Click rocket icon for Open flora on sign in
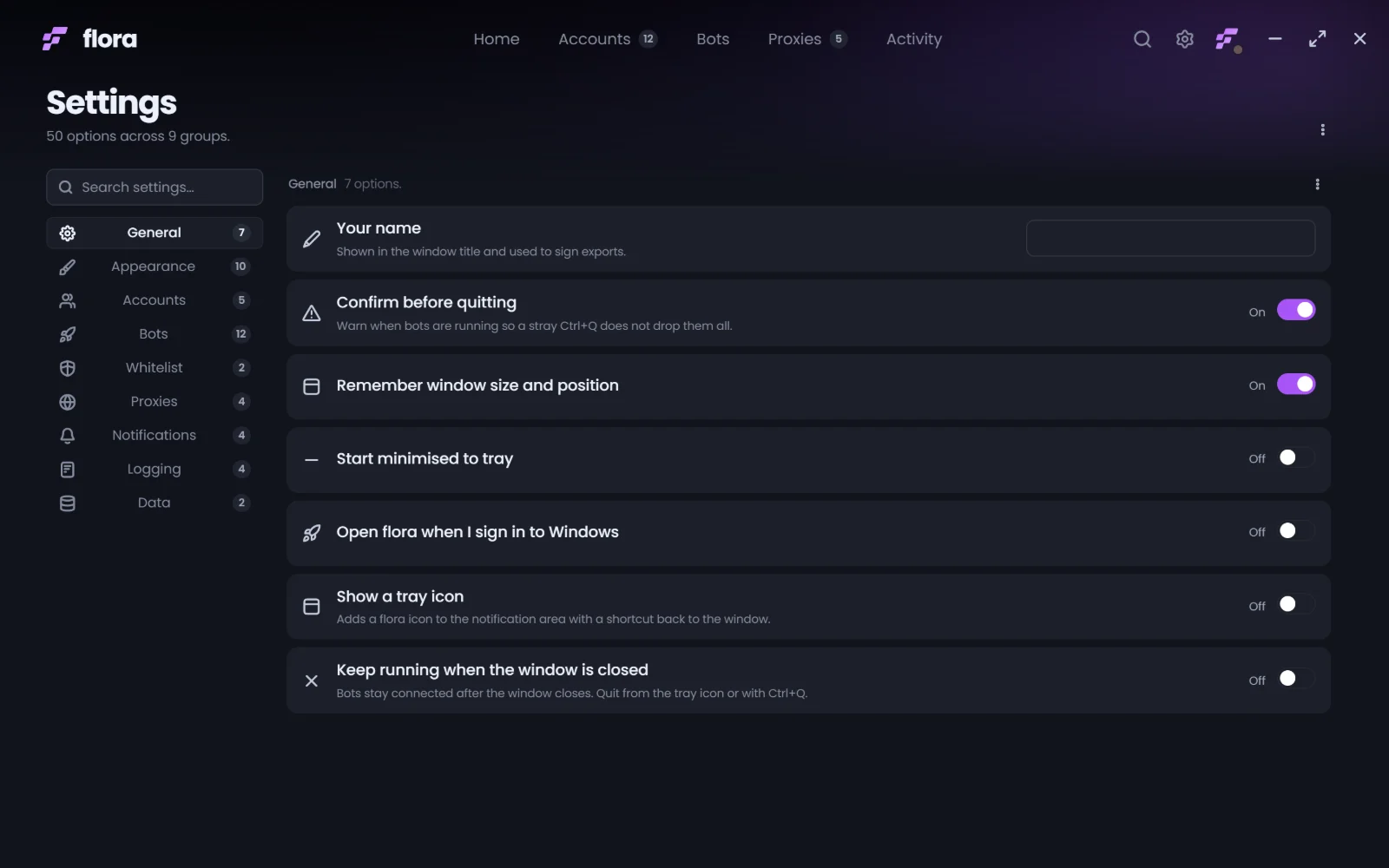 coord(312,534)
